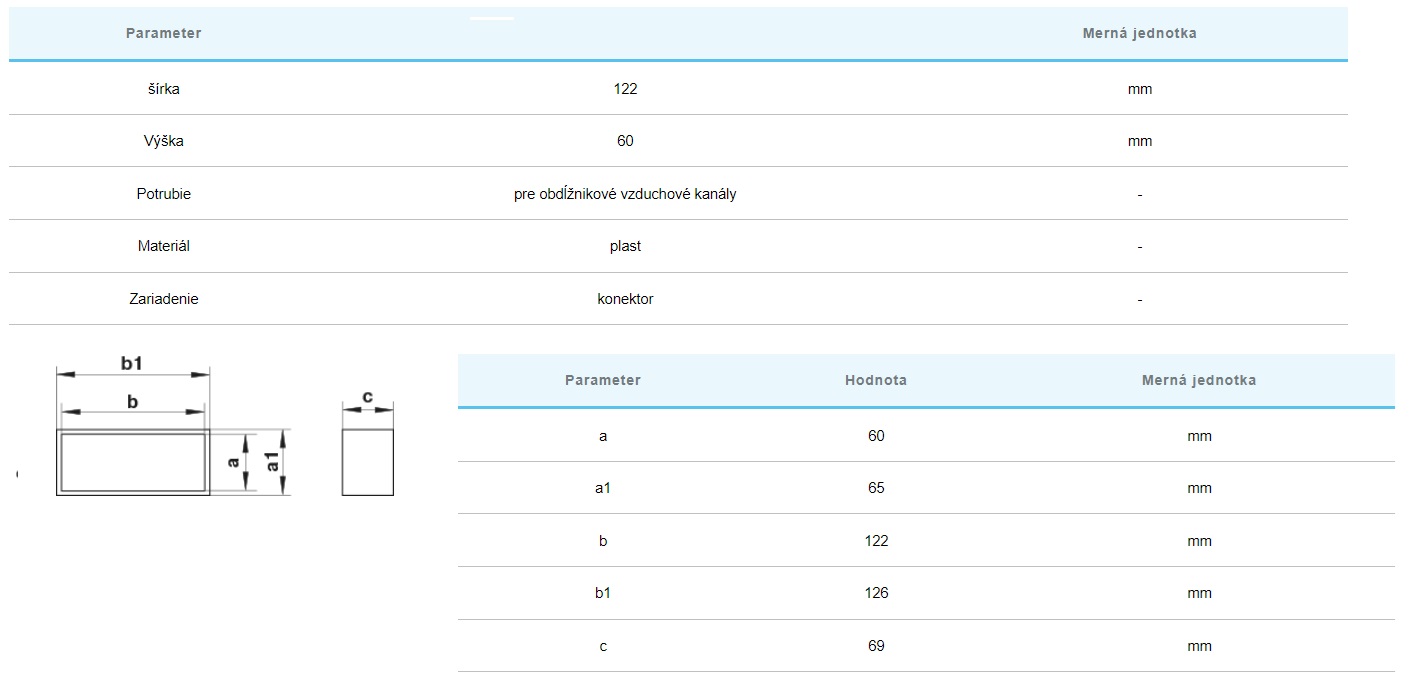Image resolution: width=1425 pixels, height=692 pixels.
Task: Click the Potrubie row label
Action: pos(163,194)
